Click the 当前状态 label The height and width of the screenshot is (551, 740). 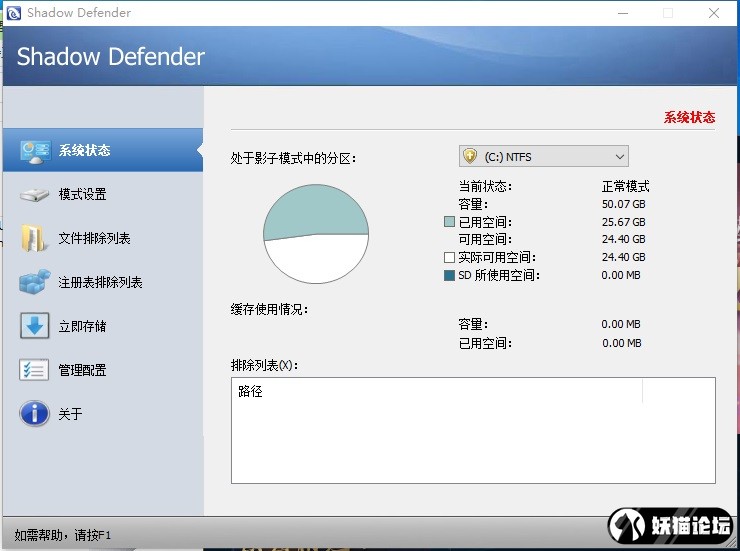tap(485, 186)
